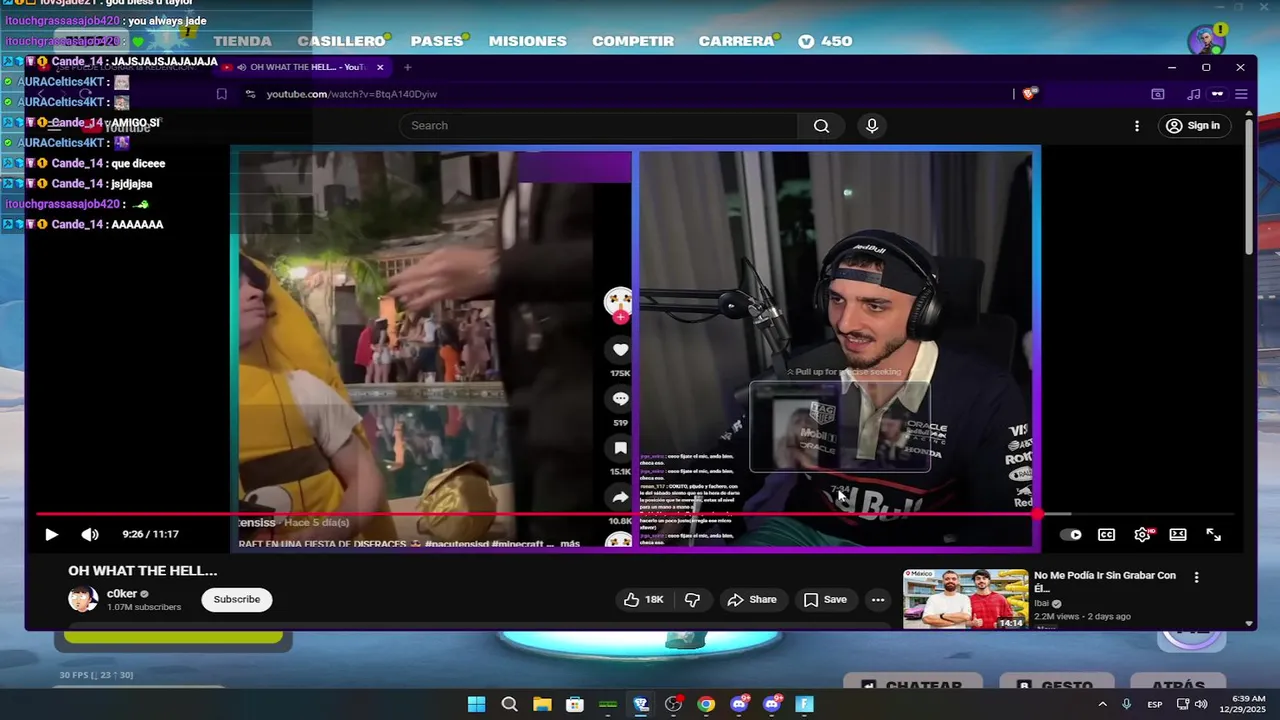Open COMPETIR tab in game menu
This screenshot has height=720, width=1280.
click(x=633, y=41)
